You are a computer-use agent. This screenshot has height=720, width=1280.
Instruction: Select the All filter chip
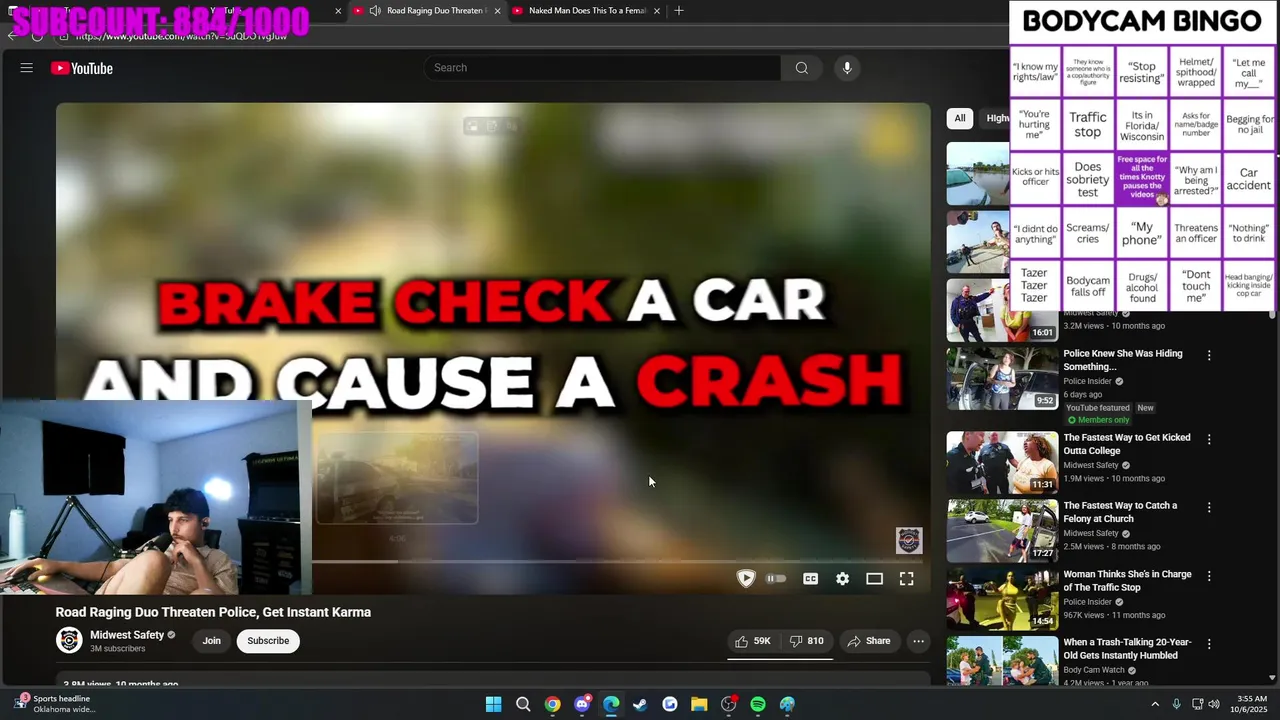pyautogui.click(x=960, y=118)
